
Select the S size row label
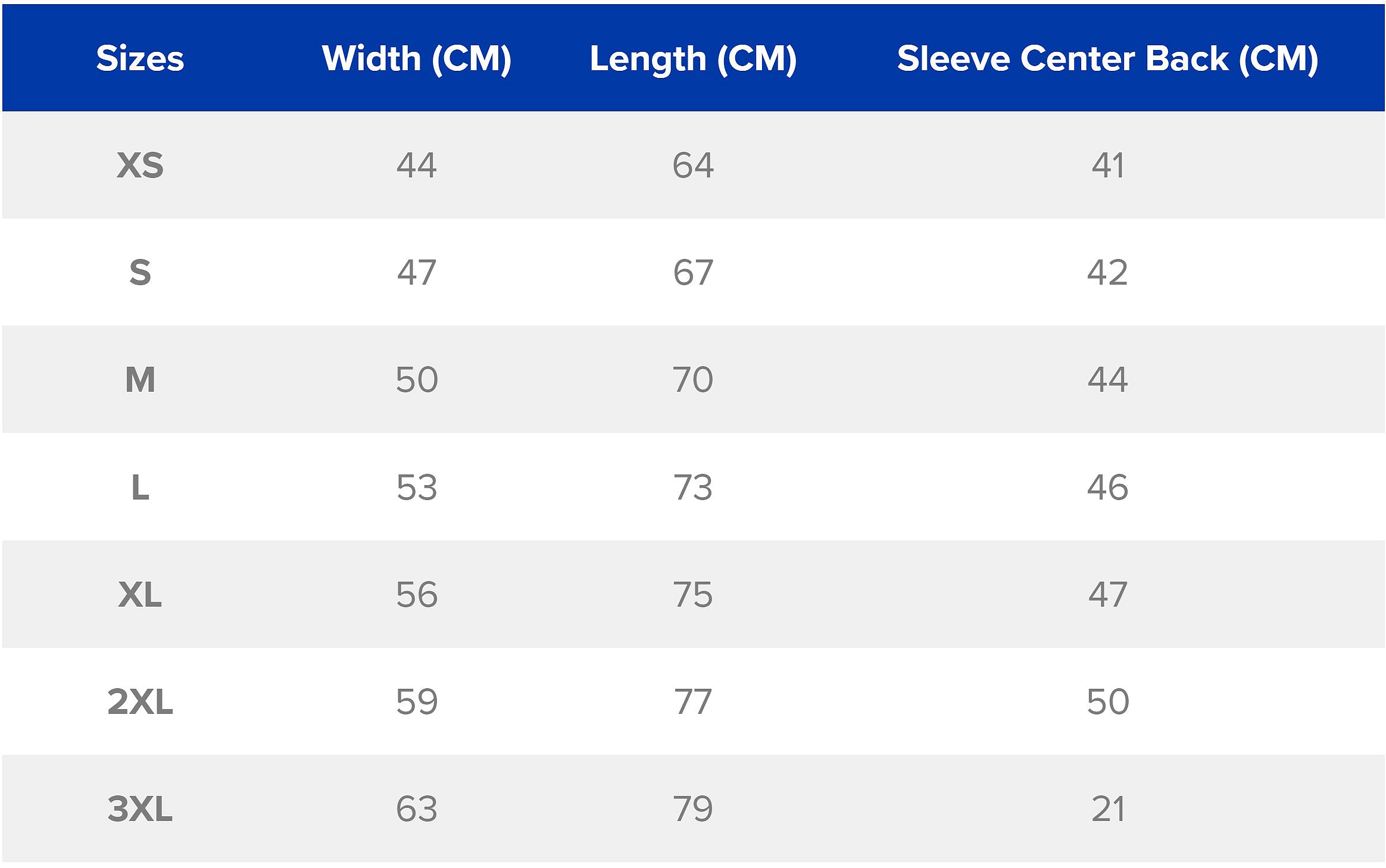tap(140, 273)
